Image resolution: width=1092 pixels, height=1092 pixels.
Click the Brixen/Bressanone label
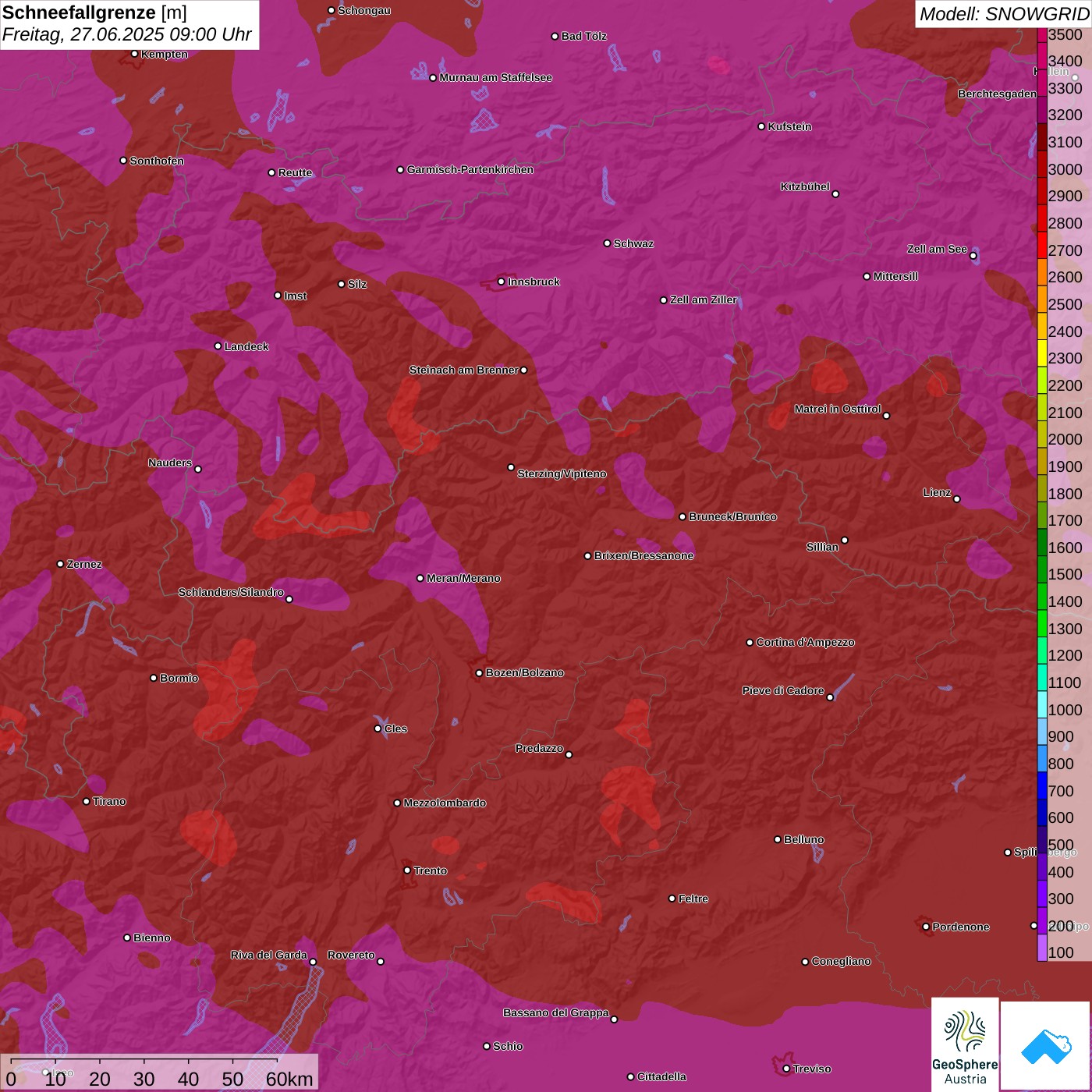pyautogui.click(x=643, y=555)
